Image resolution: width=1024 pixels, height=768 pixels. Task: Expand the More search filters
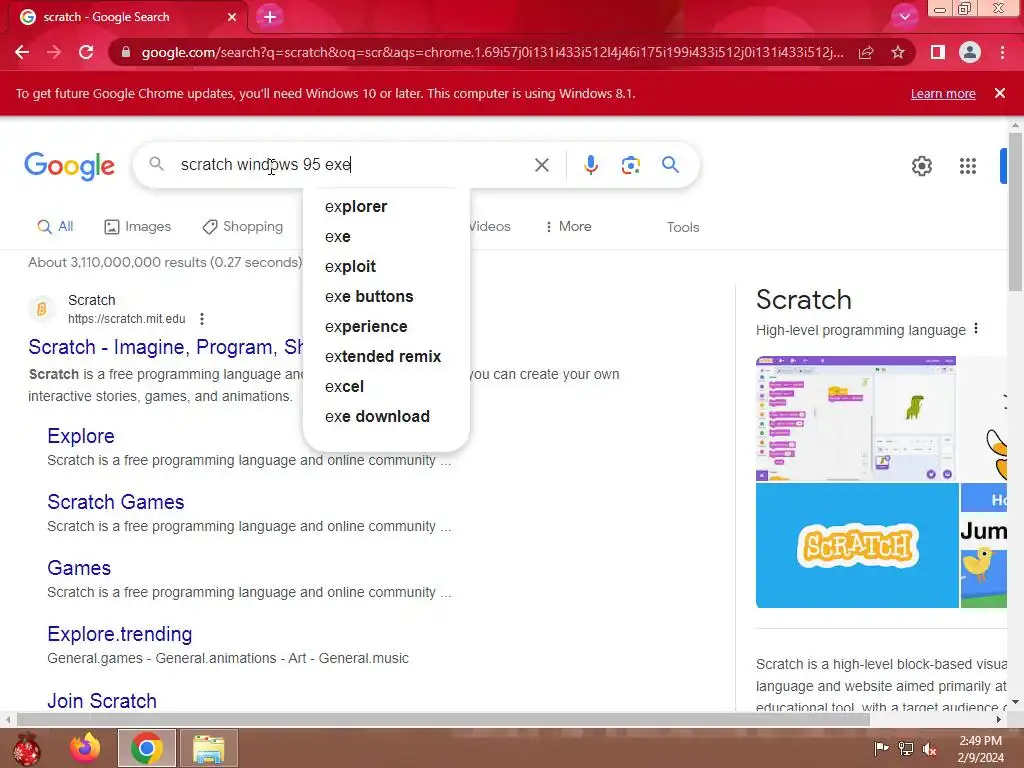pyautogui.click(x=568, y=227)
